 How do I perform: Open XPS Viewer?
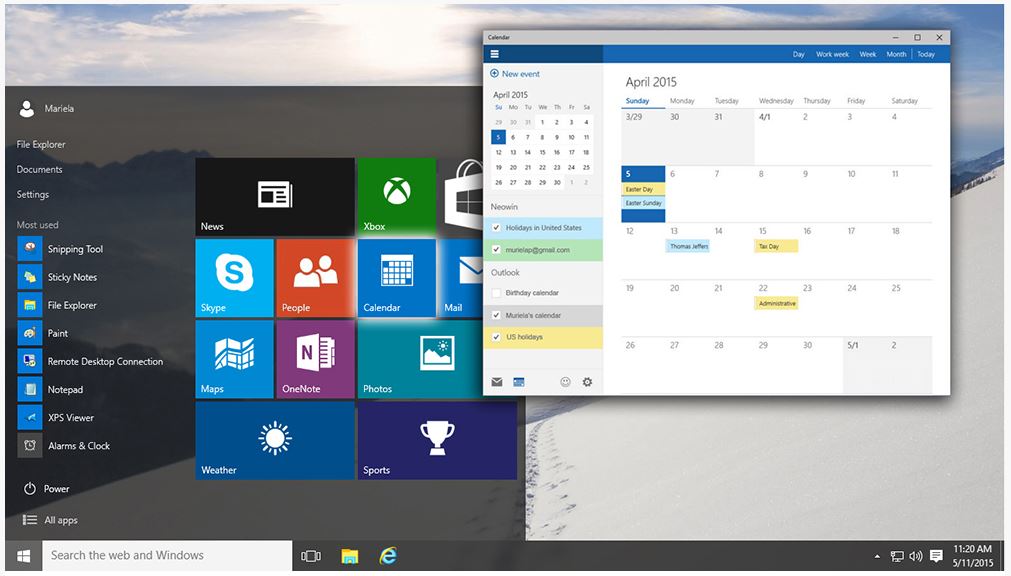point(57,417)
